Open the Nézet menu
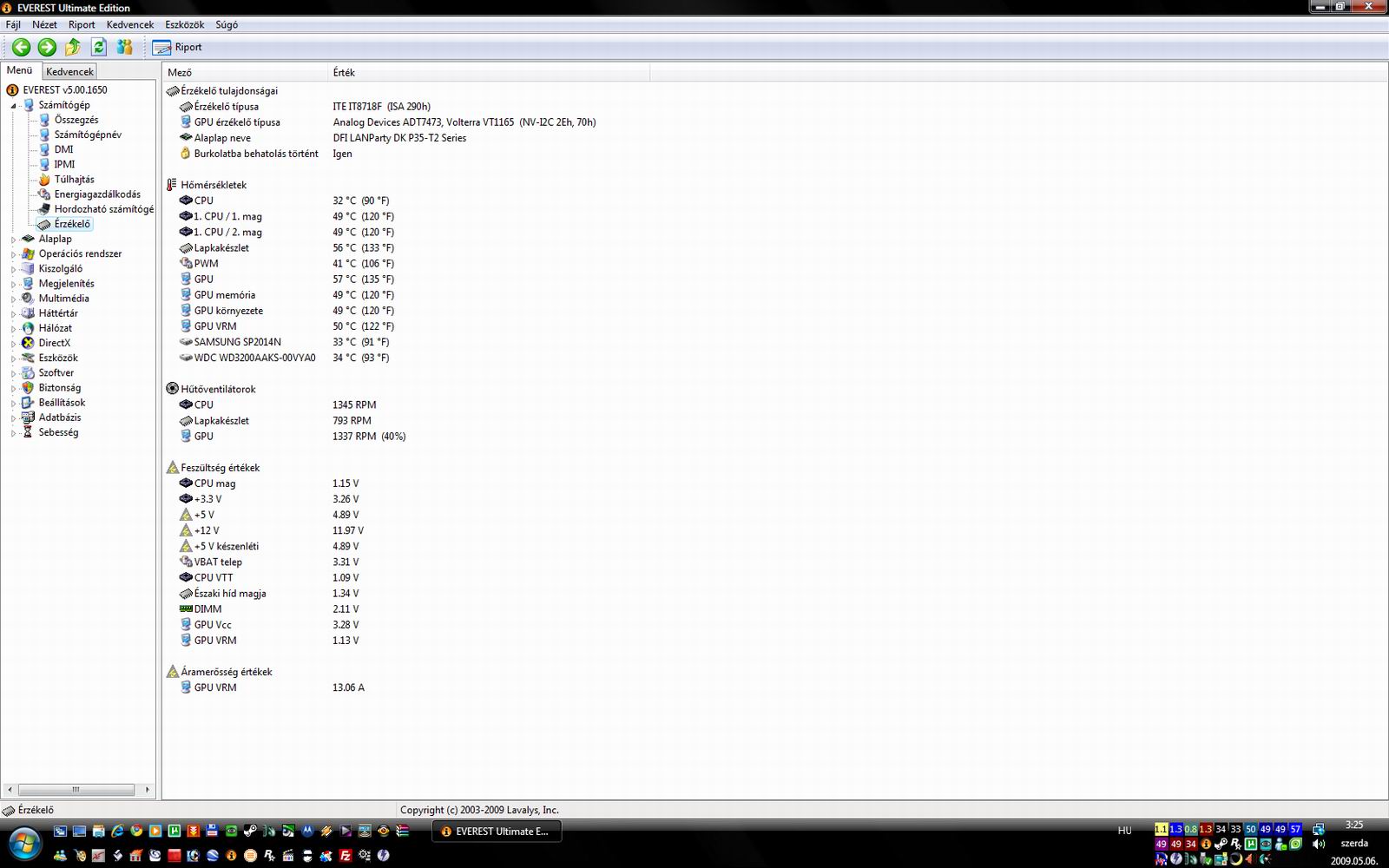The height and width of the screenshot is (868, 1389). 44,24
